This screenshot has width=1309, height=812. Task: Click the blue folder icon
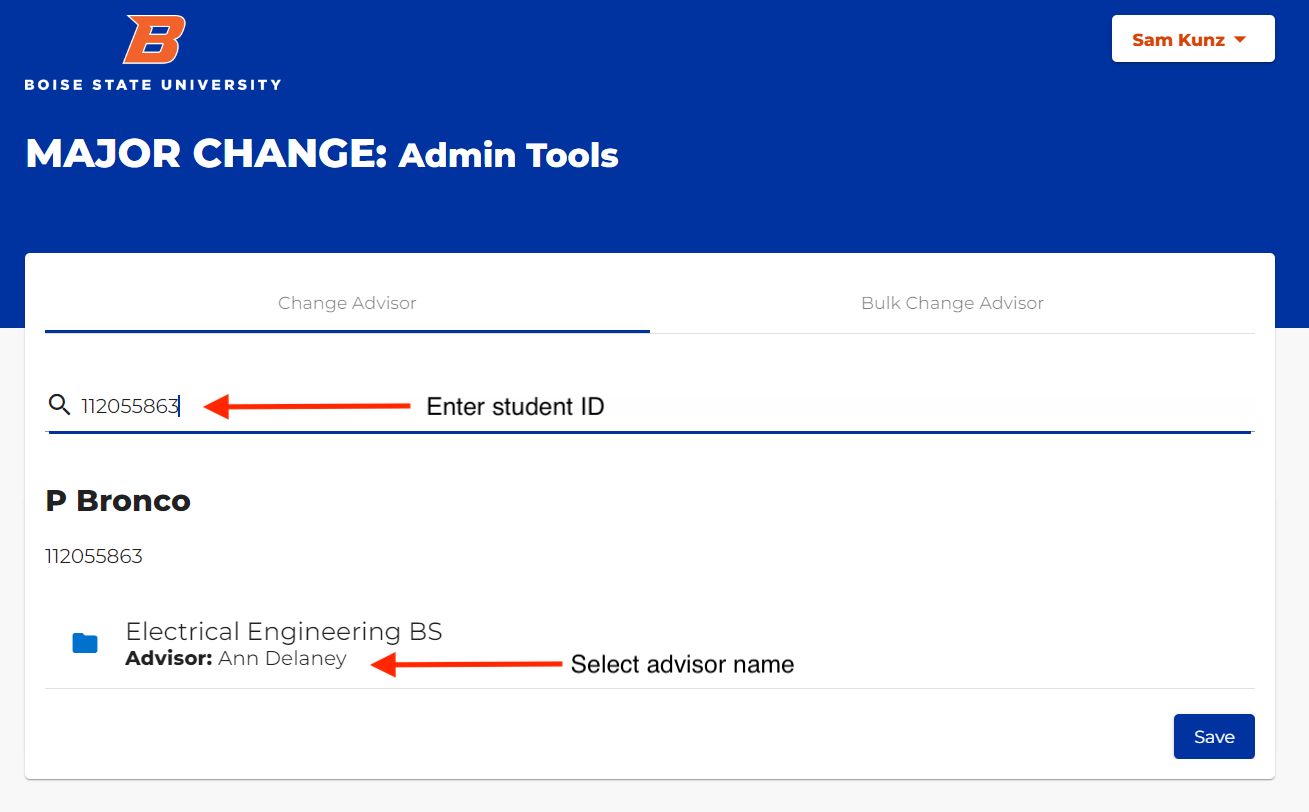coord(85,643)
